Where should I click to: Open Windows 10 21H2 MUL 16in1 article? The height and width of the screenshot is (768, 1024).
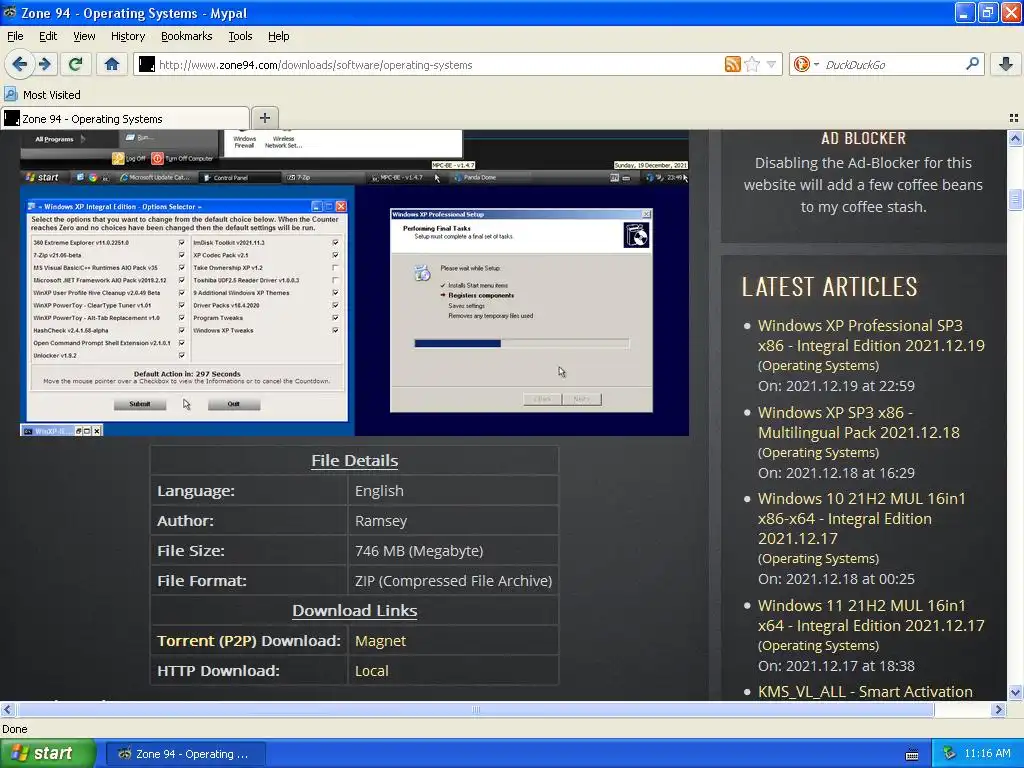(x=861, y=519)
